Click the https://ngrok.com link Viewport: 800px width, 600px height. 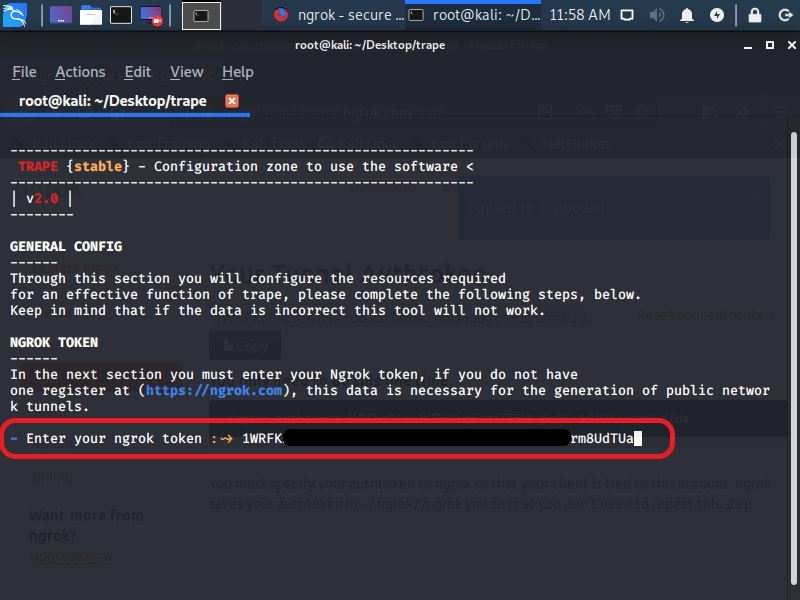click(x=214, y=390)
